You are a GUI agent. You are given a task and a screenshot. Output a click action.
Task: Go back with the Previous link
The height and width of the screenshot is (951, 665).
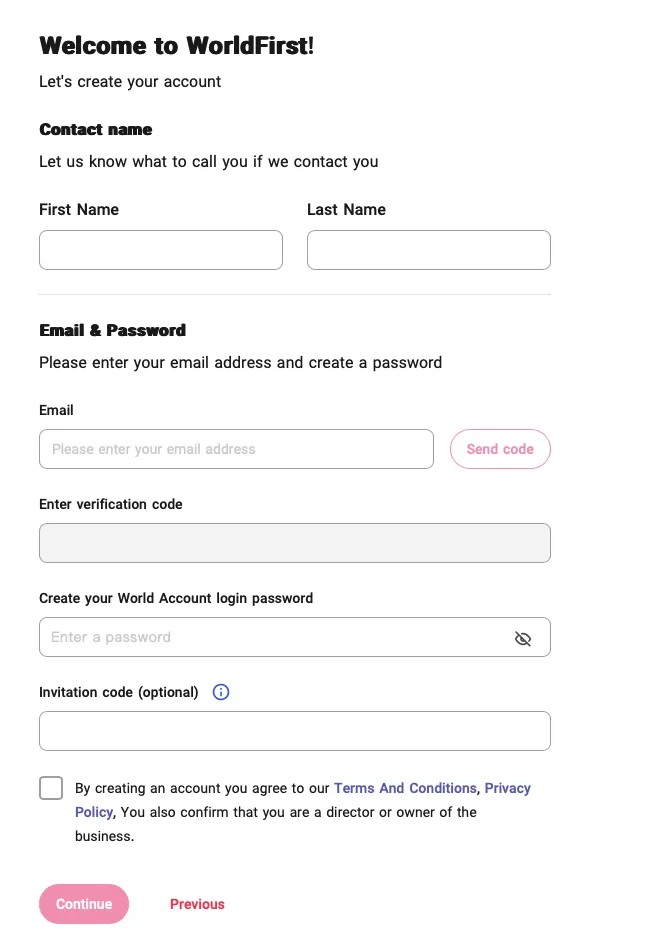[x=197, y=904]
